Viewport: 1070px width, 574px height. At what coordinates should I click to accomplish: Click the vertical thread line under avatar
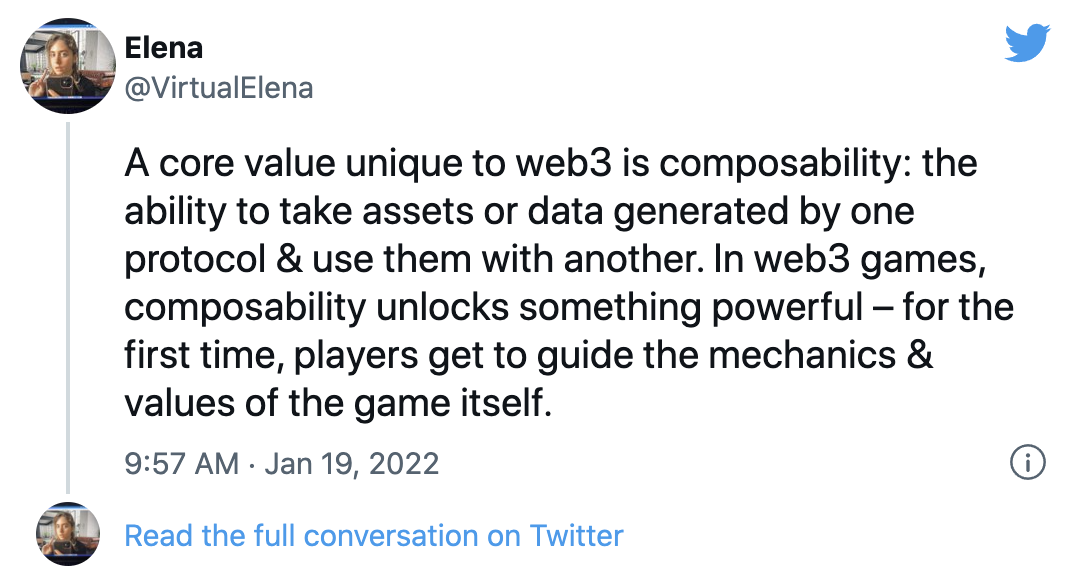click(68, 300)
